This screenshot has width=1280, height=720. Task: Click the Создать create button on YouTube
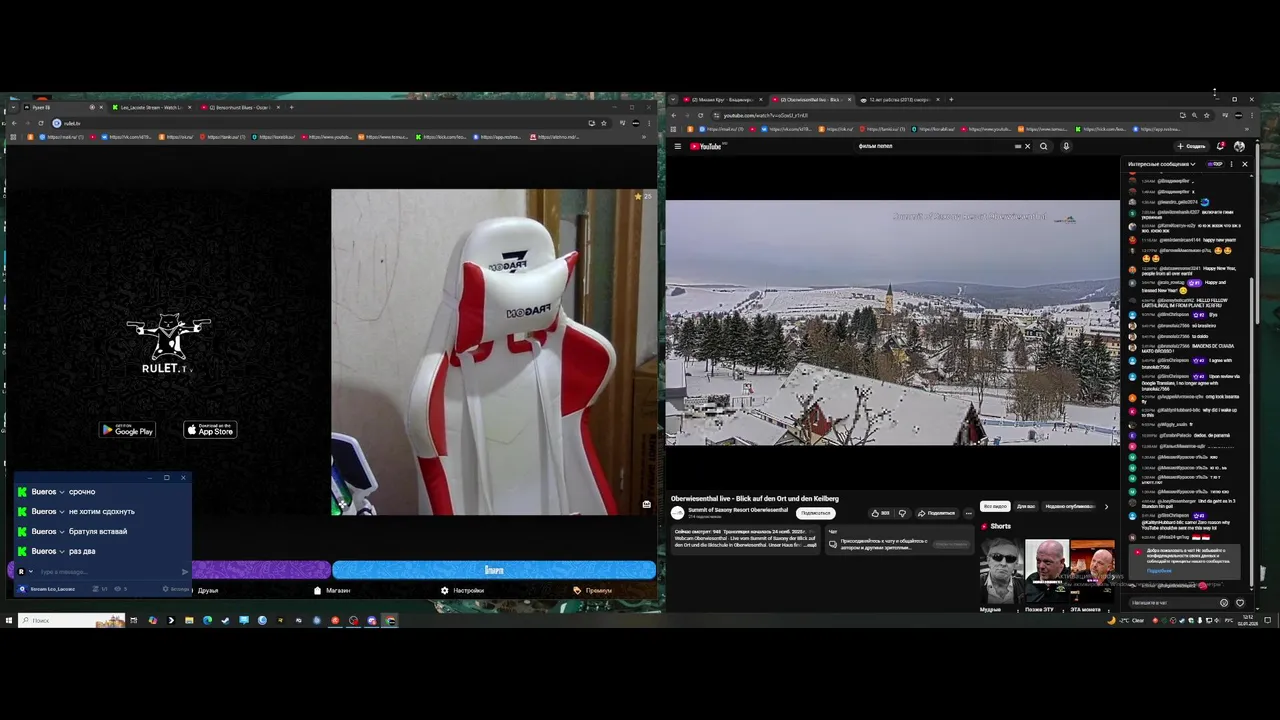(1191, 146)
